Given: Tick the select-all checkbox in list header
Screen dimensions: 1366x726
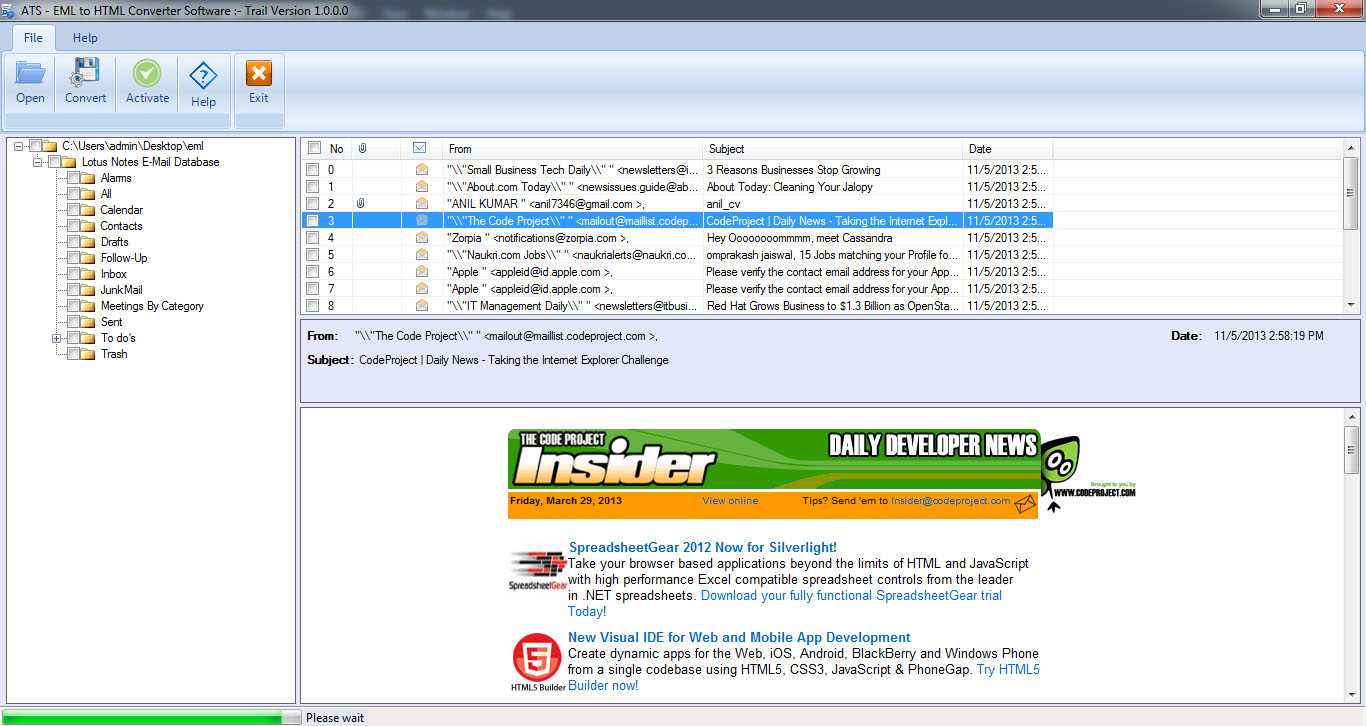Looking at the screenshot, I should click(x=314, y=148).
